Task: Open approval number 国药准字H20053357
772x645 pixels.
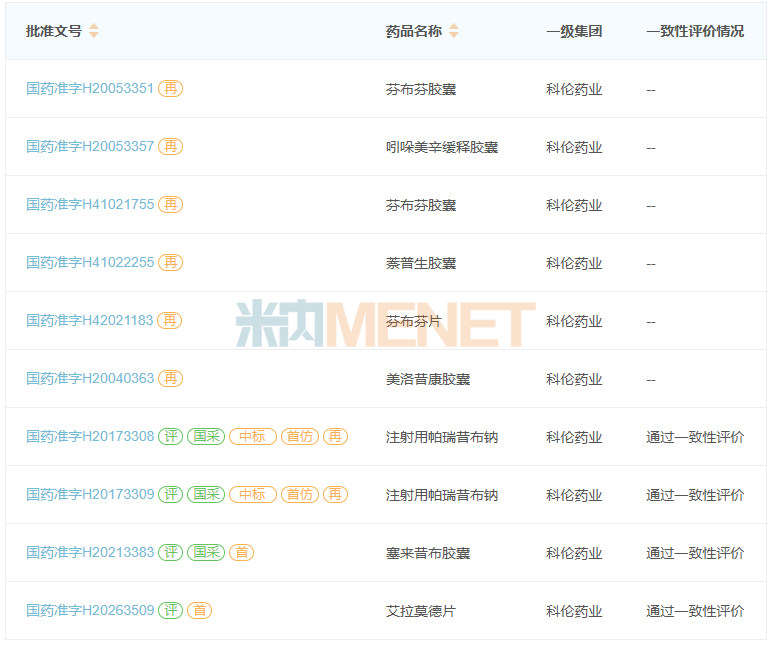Action: pos(90,147)
